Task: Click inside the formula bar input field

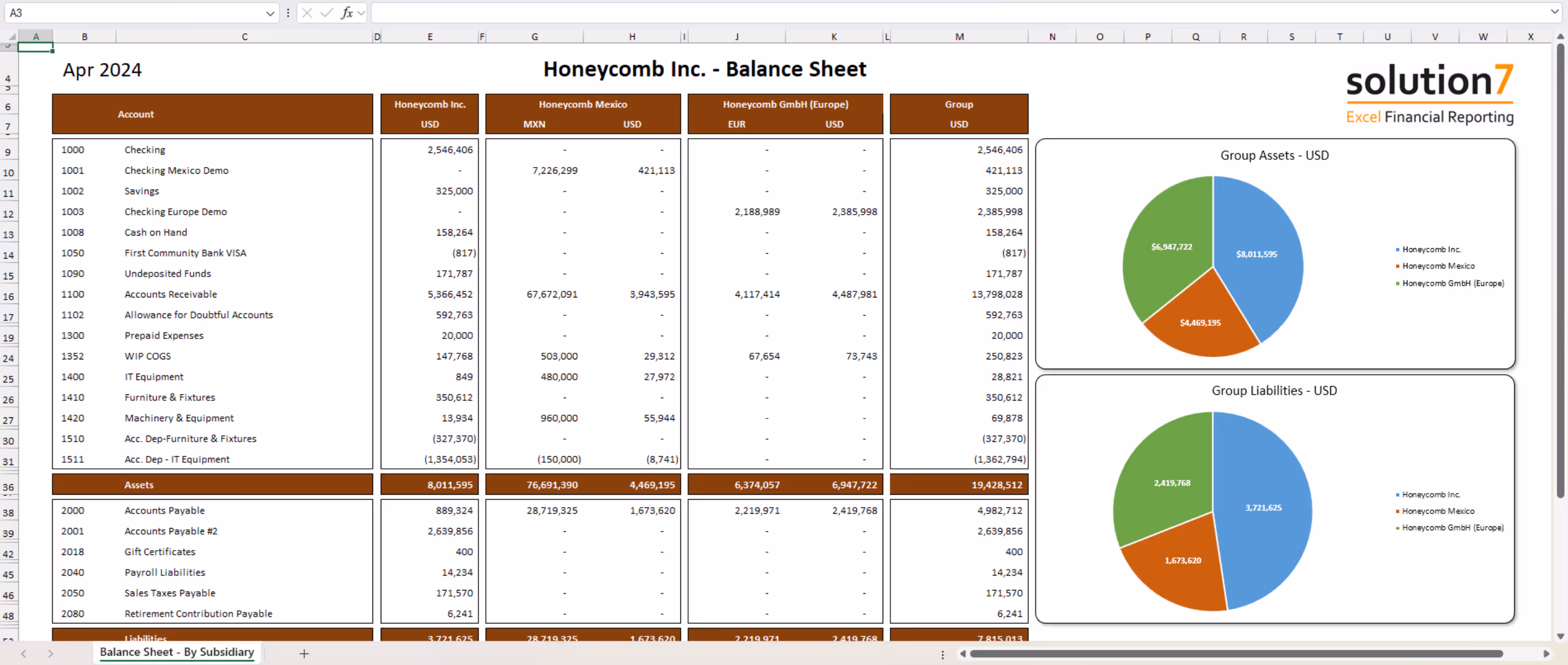Action: coord(913,12)
